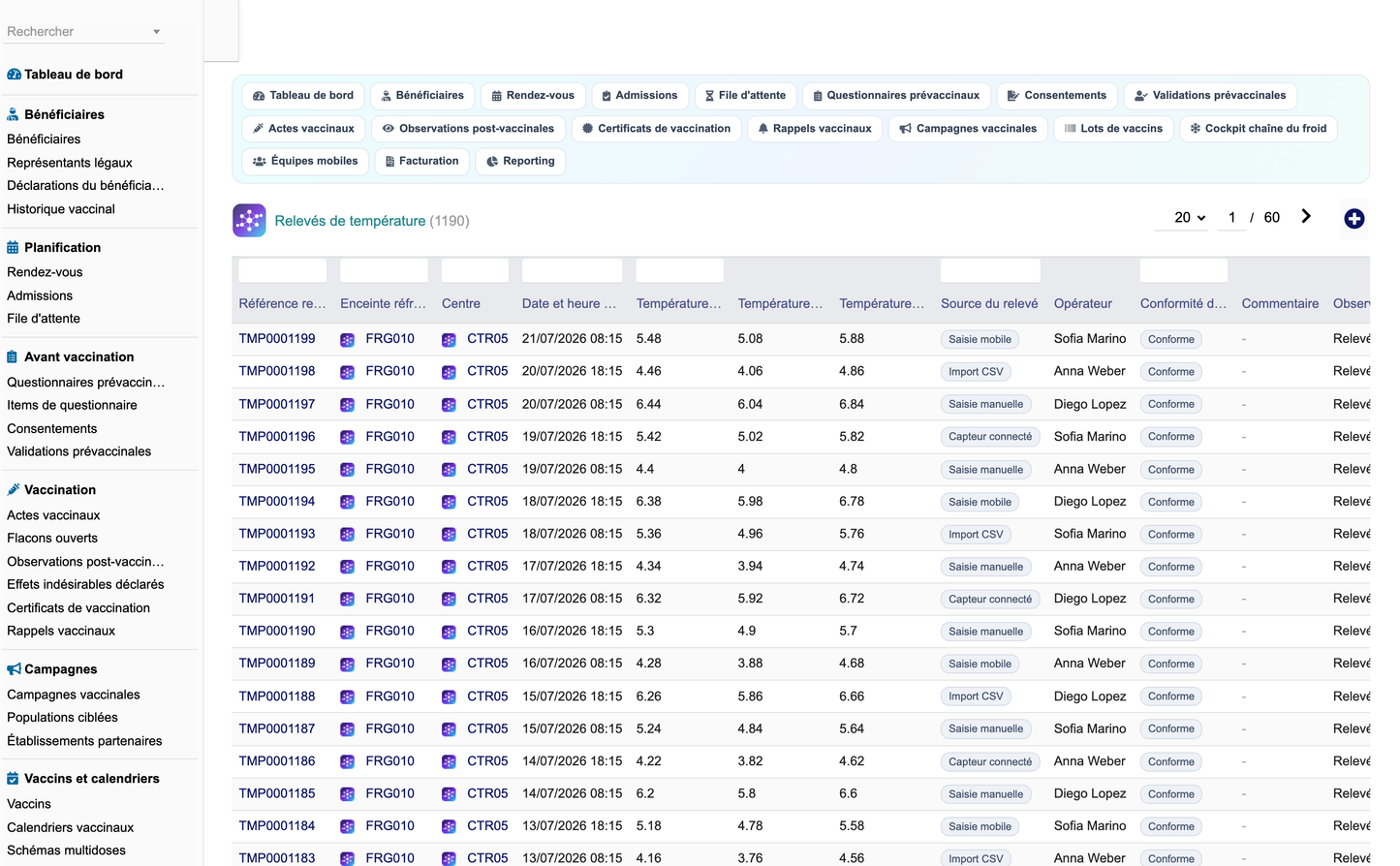Click the Référence filter input field
Viewport: 1400px width, 866px height.
pos(283,271)
